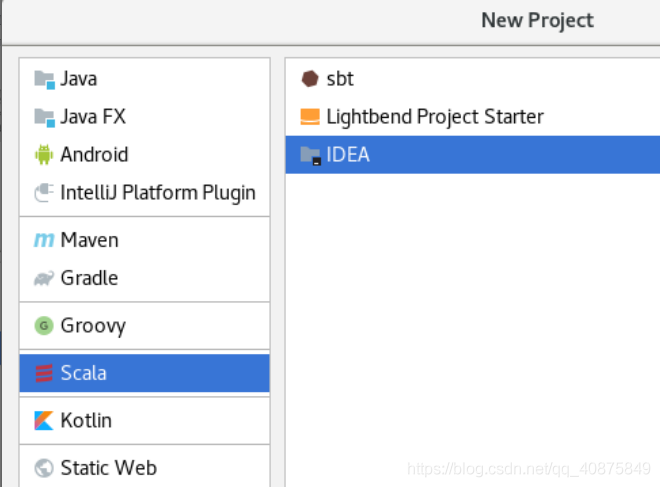Click the IntelliJ Platform Plugin plug icon
660x487 pixels.
(44, 193)
